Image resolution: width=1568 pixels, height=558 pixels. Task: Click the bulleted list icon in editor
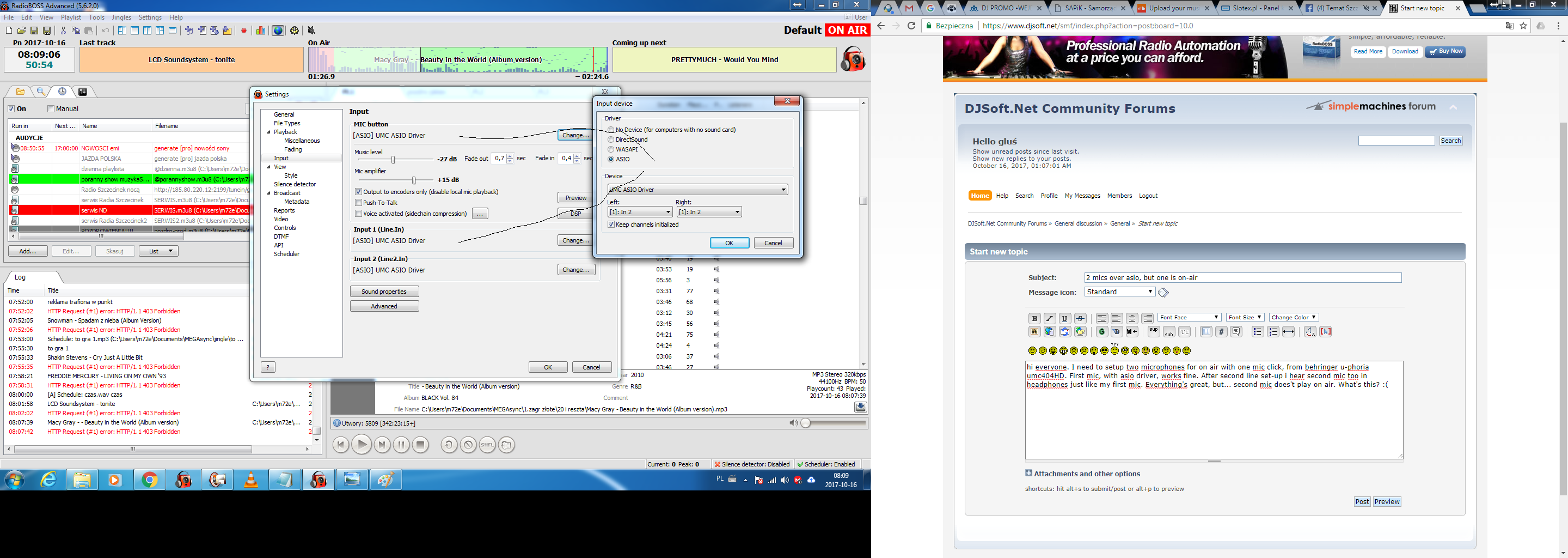pos(1258,332)
